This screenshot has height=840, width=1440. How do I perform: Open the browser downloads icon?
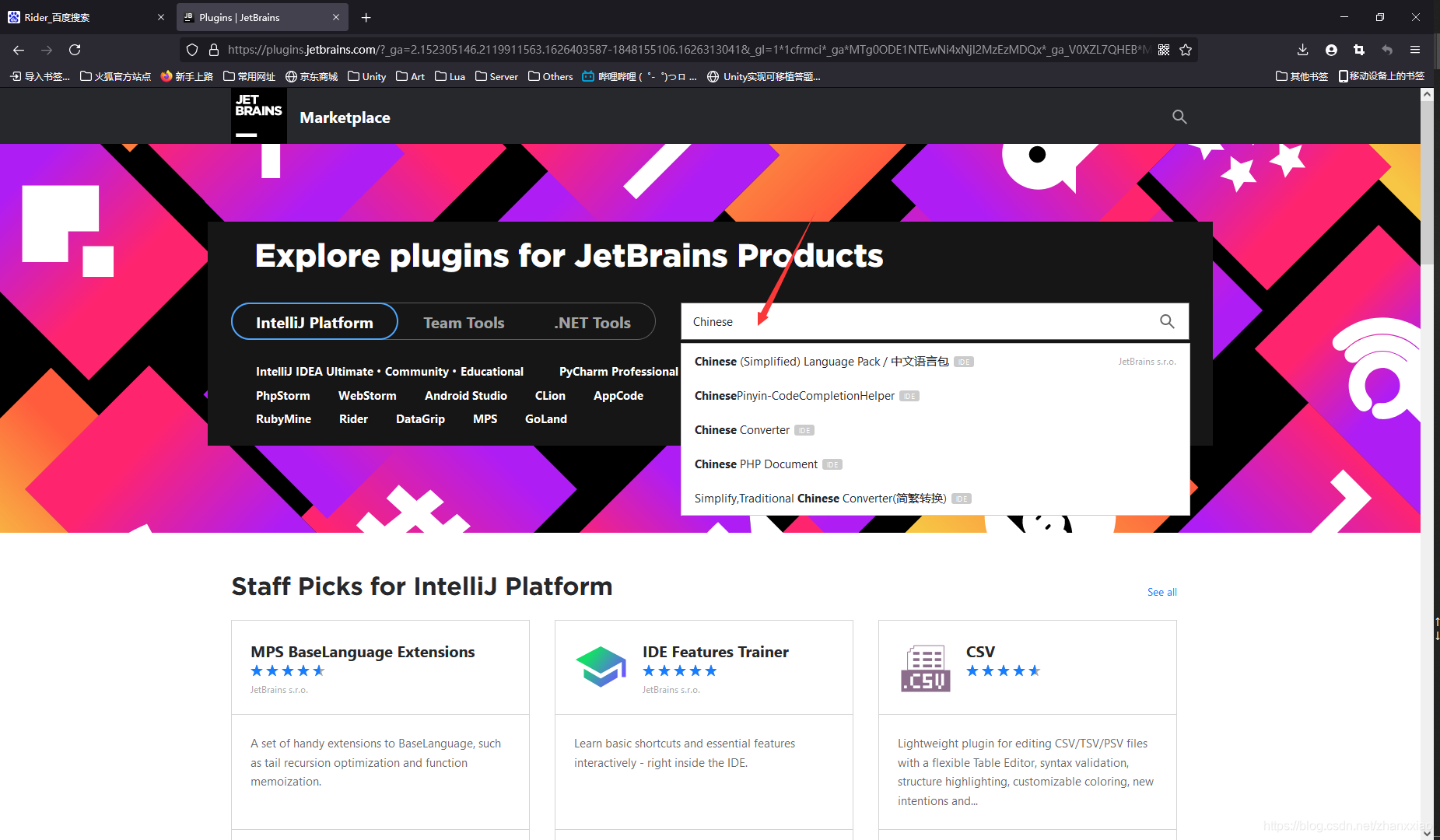click(x=1303, y=50)
